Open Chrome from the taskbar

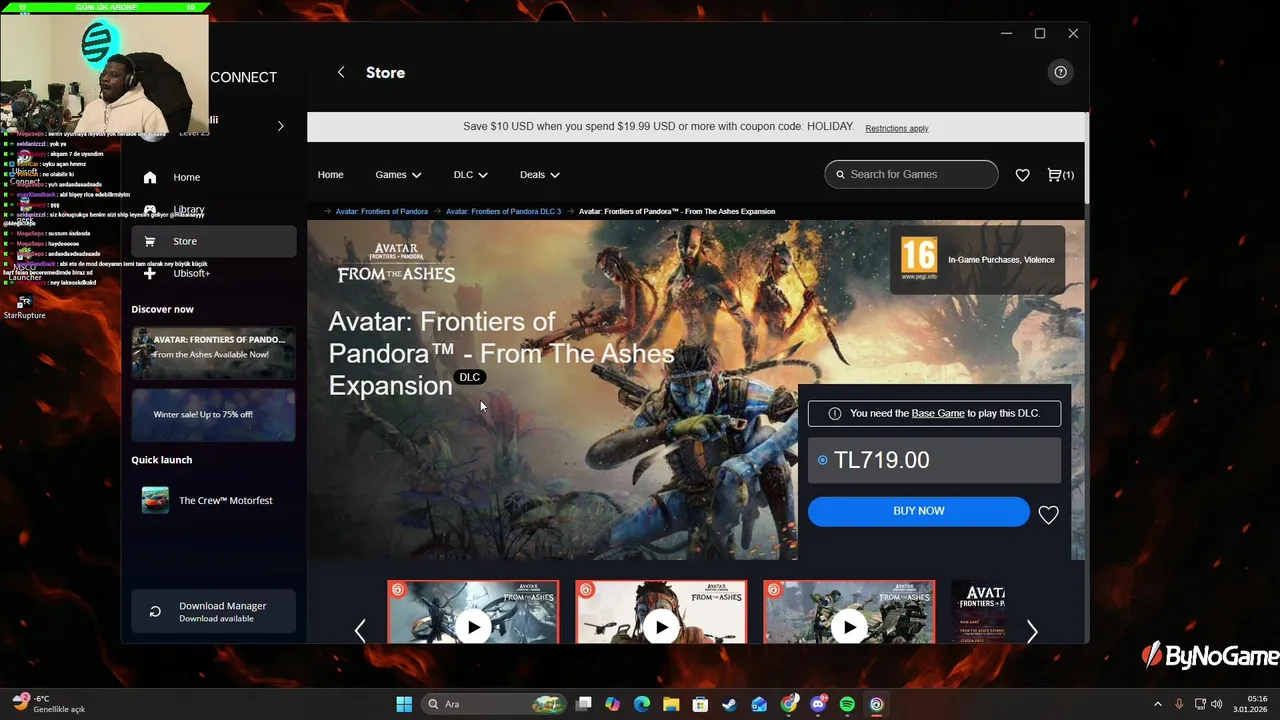pos(788,704)
